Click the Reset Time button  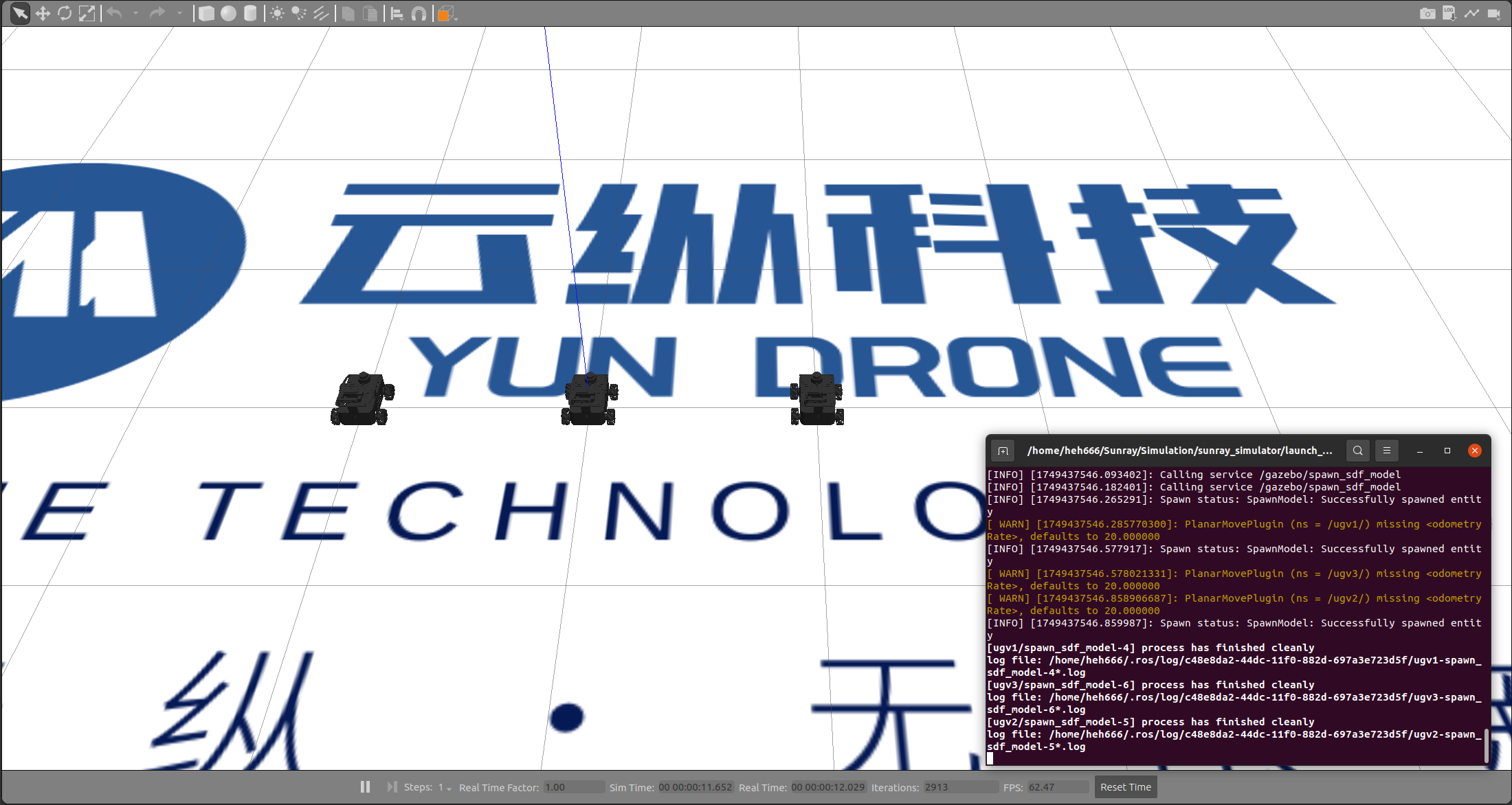pos(1126,787)
